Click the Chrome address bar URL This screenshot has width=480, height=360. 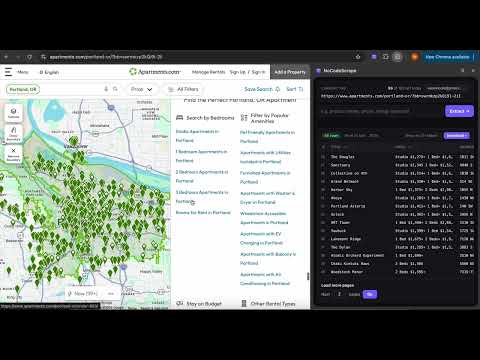click(106, 57)
